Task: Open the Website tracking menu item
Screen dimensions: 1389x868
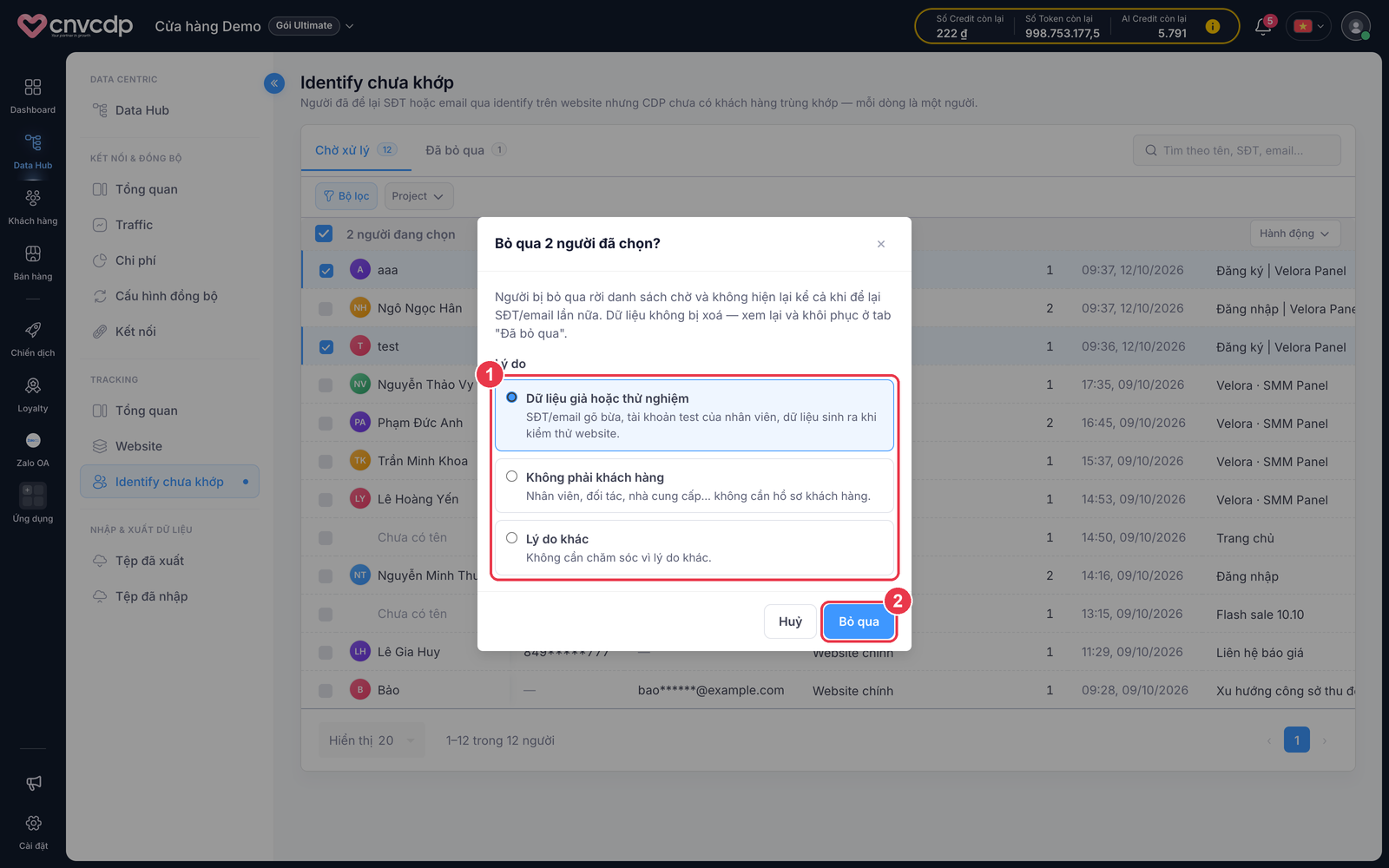Action: [139, 446]
